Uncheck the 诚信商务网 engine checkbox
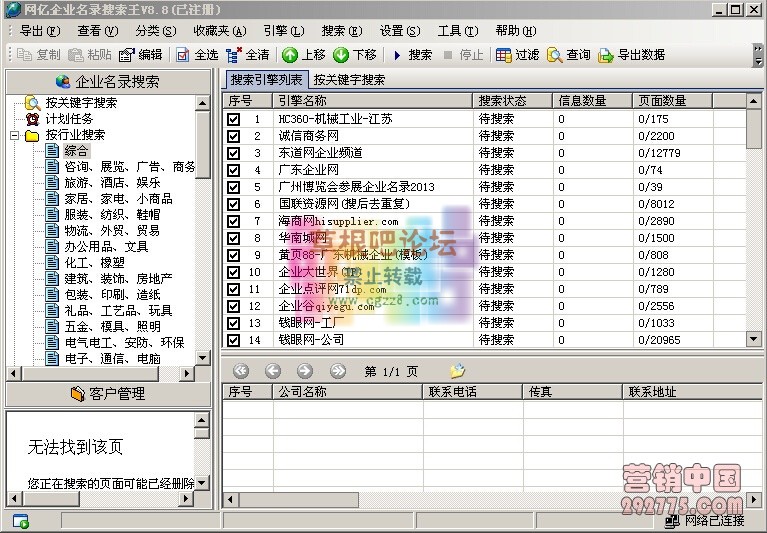767x533 pixels. tap(234, 136)
